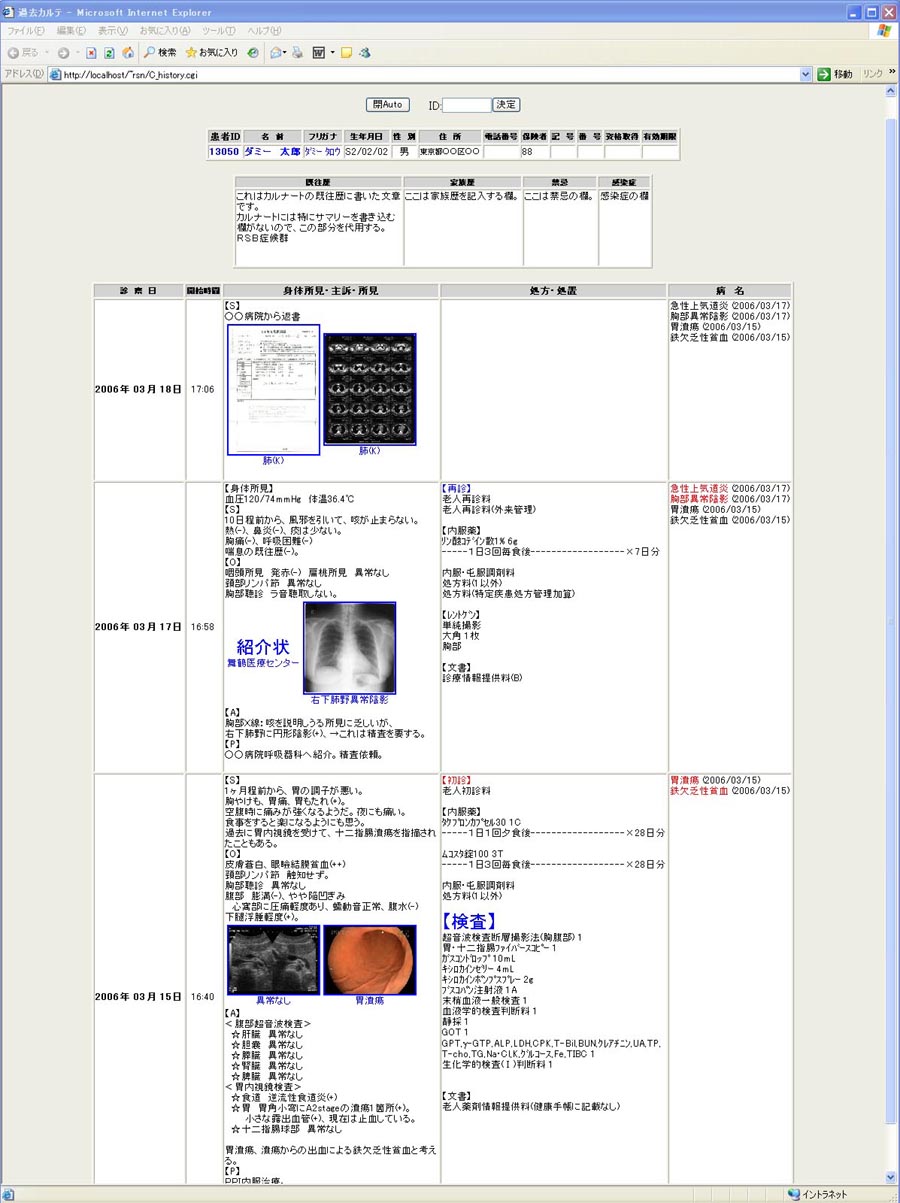Image resolution: width=900 pixels, height=1203 pixels.
Task: Stop page loading with the red X icon
Action: coord(91,52)
